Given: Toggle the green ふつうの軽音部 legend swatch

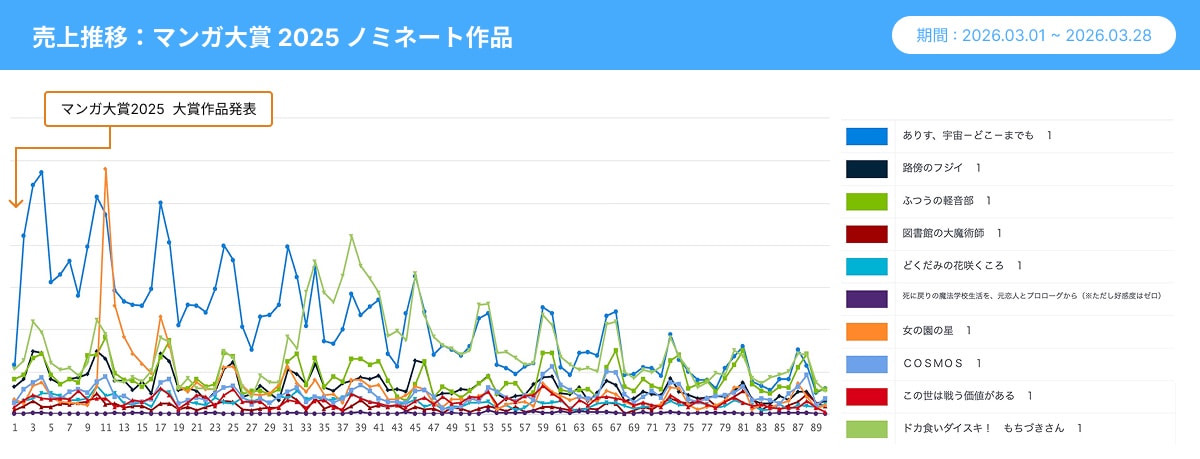Looking at the screenshot, I should pyautogui.click(x=866, y=201).
